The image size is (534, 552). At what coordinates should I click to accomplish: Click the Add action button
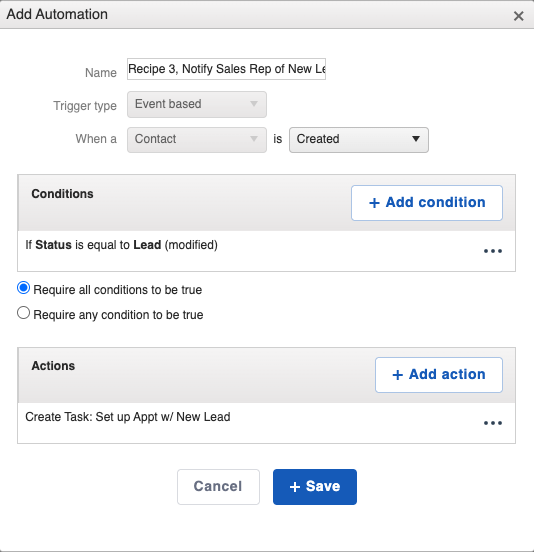[439, 375]
